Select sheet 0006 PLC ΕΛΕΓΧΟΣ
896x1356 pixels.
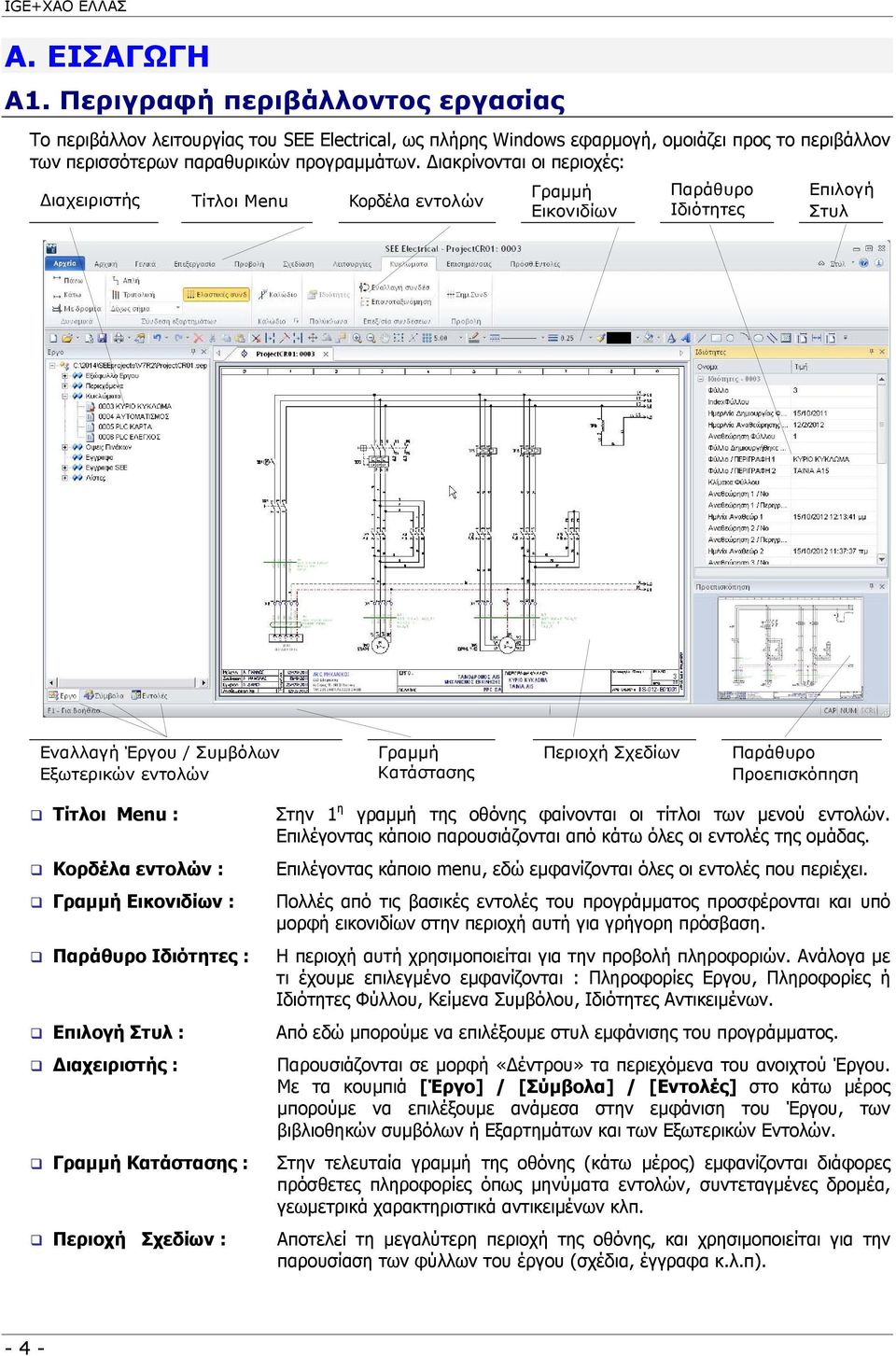pos(124,437)
